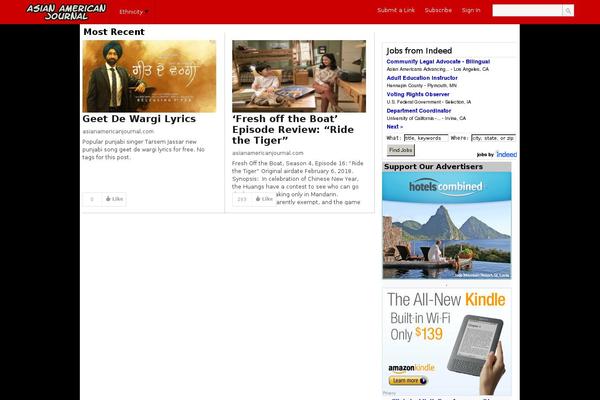Click Sign in
600x400 pixels.
pos(471,10)
